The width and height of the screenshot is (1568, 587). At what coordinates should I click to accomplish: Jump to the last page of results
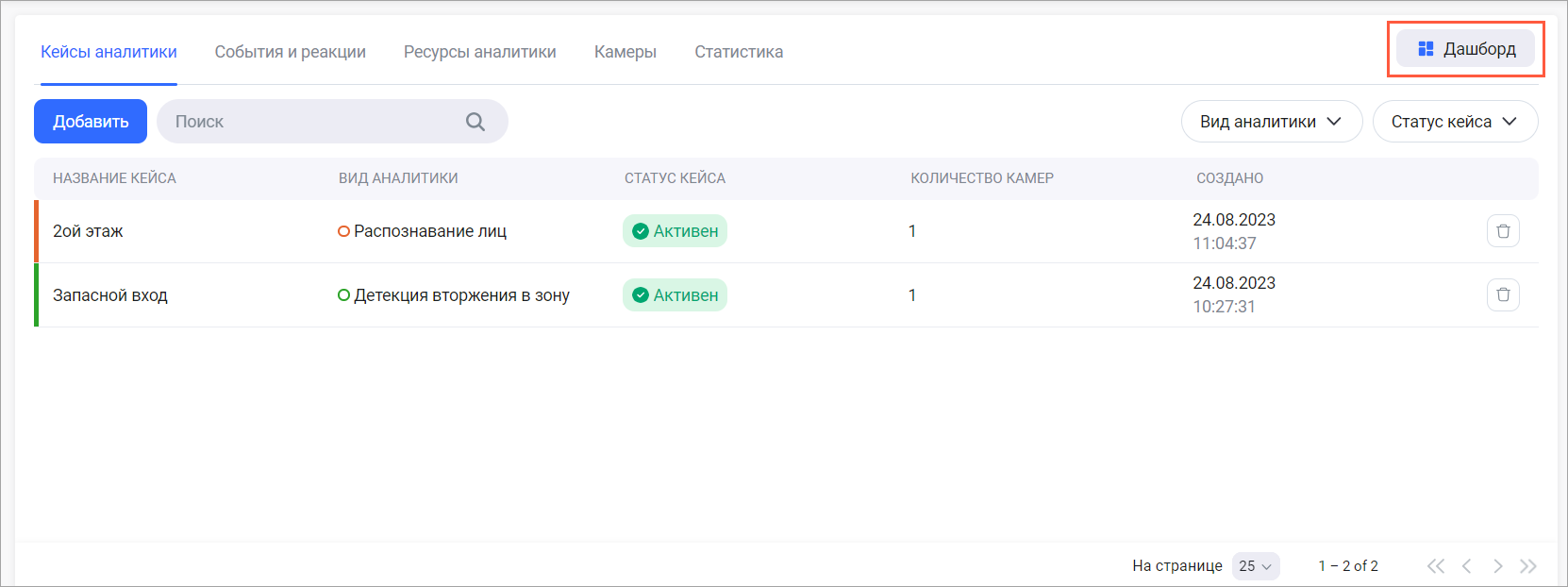[1528, 566]
